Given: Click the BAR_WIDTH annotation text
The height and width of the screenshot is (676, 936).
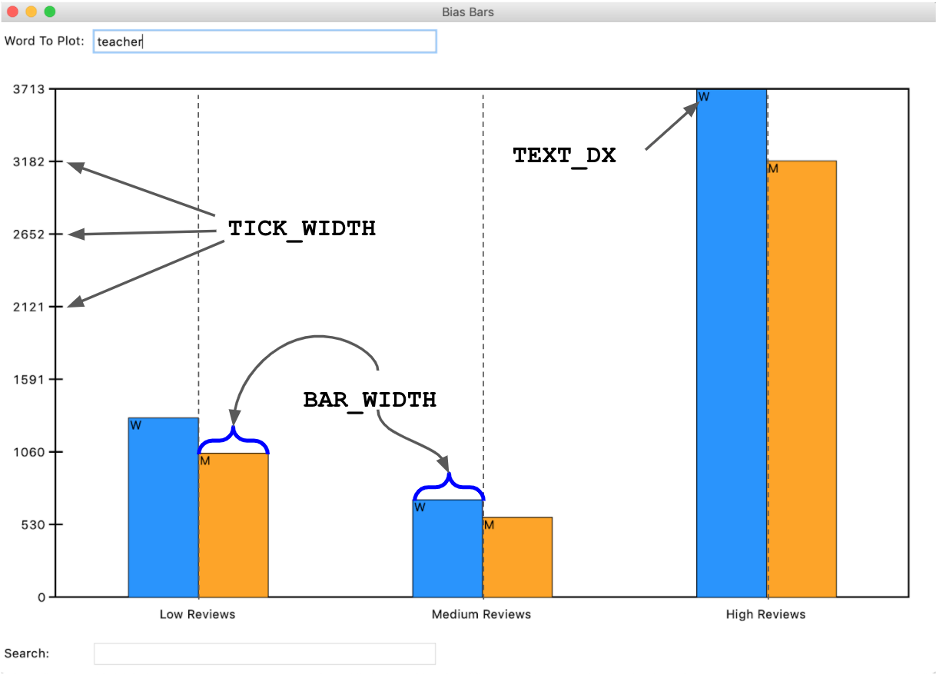Looking at the screenshot, I should tap(370, 399).
